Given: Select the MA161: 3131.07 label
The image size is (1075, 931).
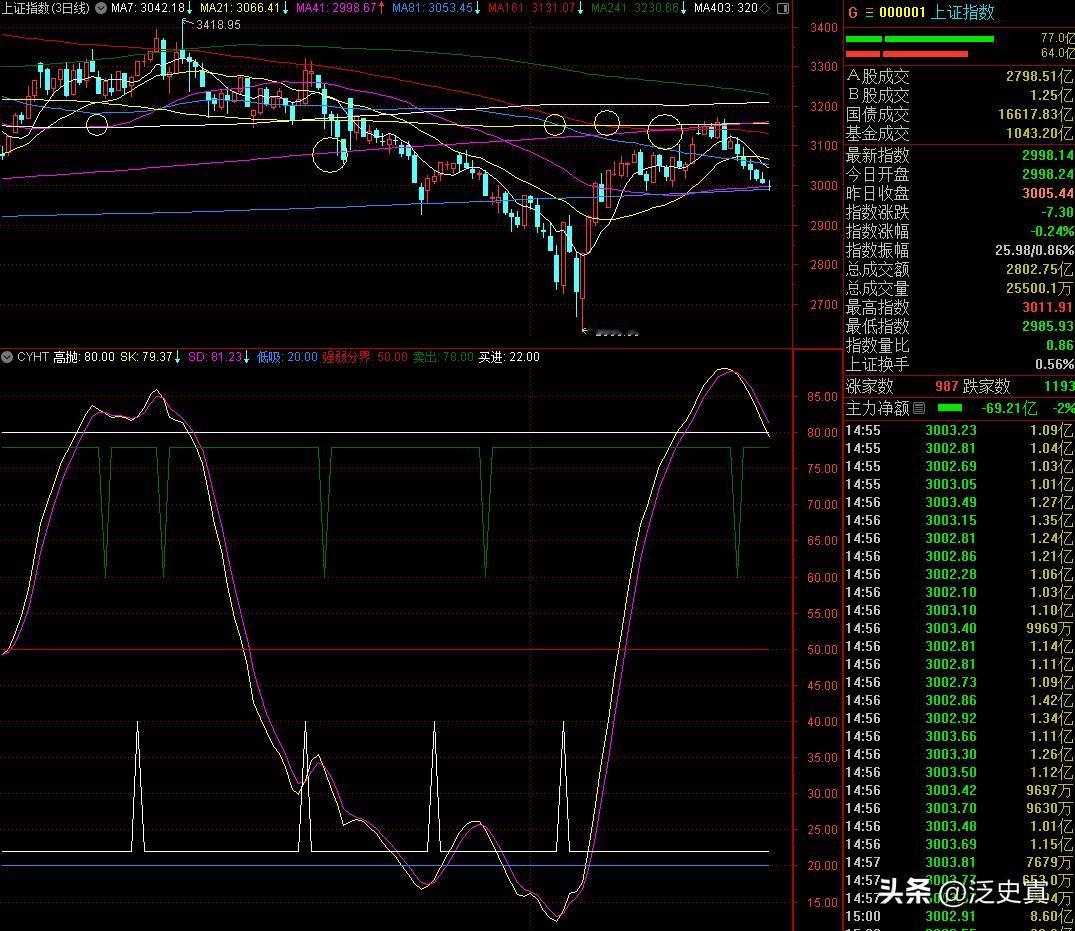Looking at the screenshot, I should click(x=531, y=8).
